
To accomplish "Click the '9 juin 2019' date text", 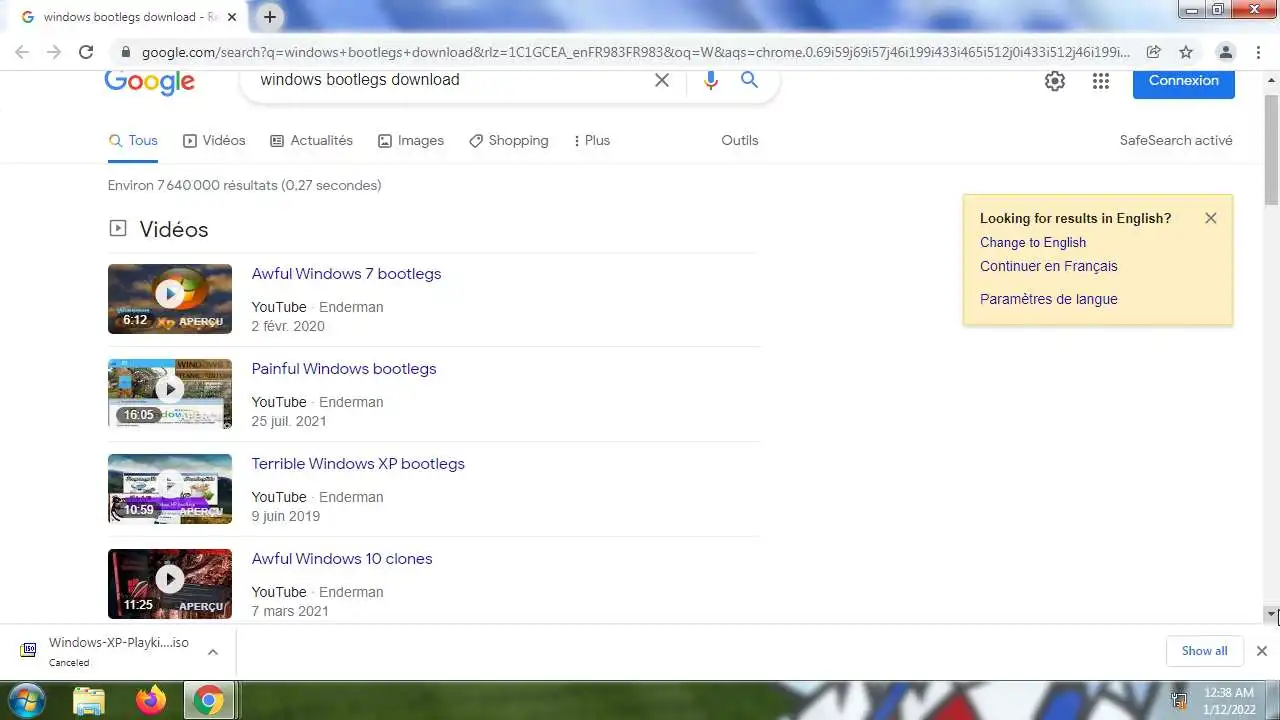I will pyautogui.click(x=286, y=516).
